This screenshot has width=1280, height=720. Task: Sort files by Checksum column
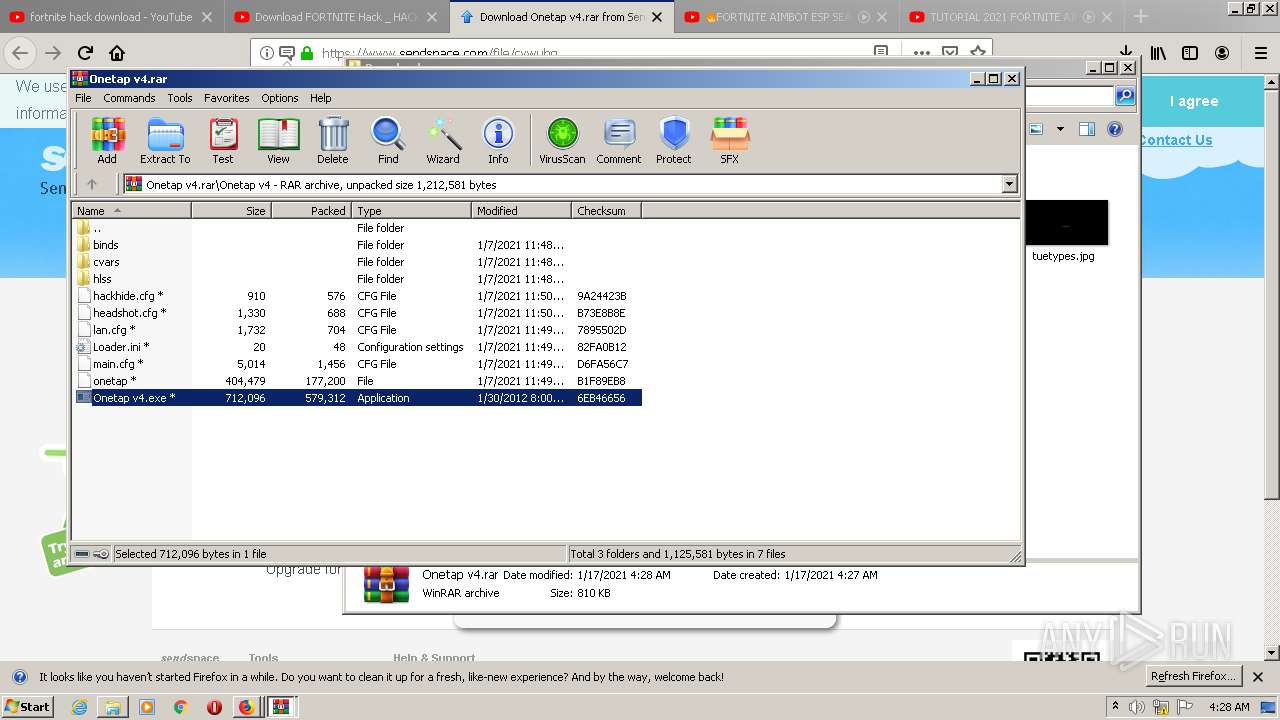606,210
